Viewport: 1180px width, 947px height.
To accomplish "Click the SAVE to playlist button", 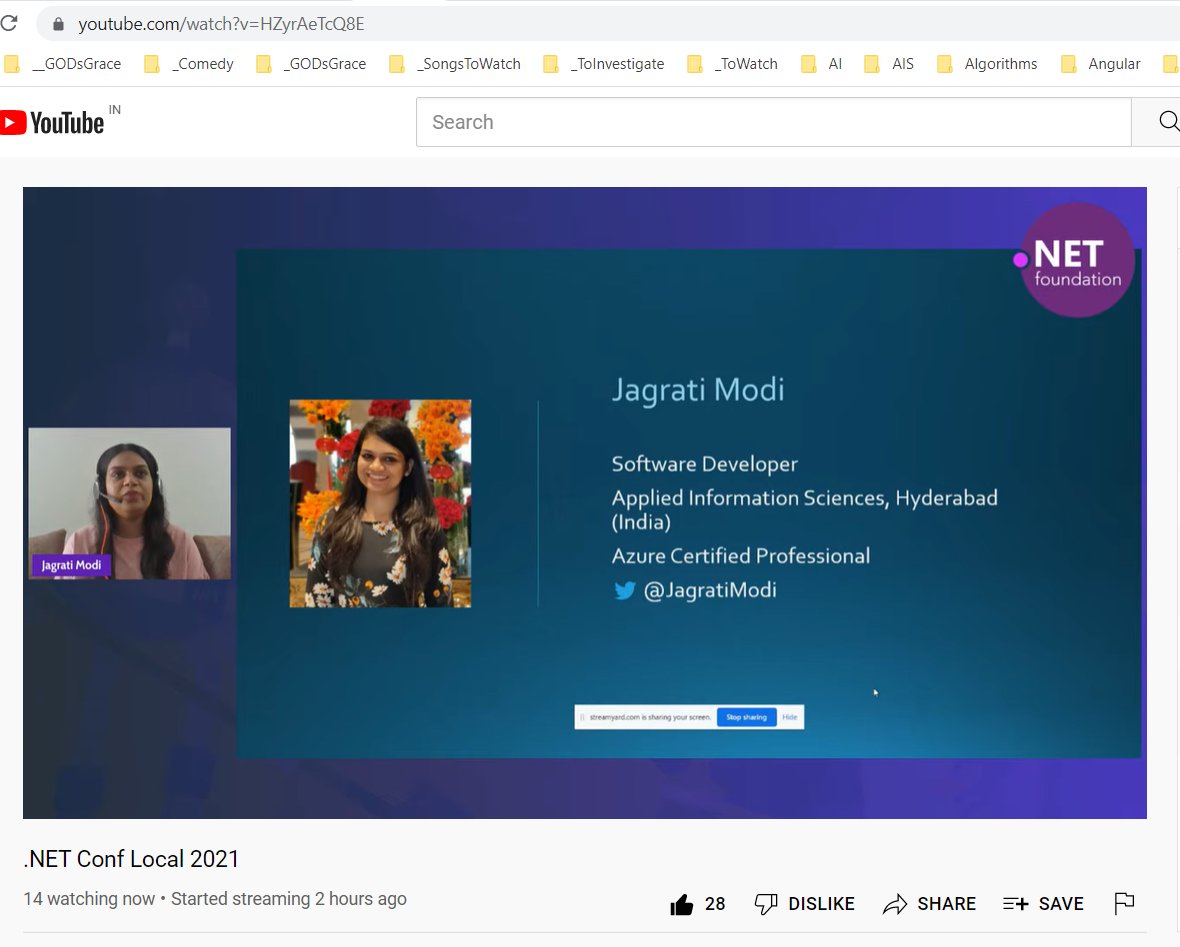I will [x=1043, y=904].
